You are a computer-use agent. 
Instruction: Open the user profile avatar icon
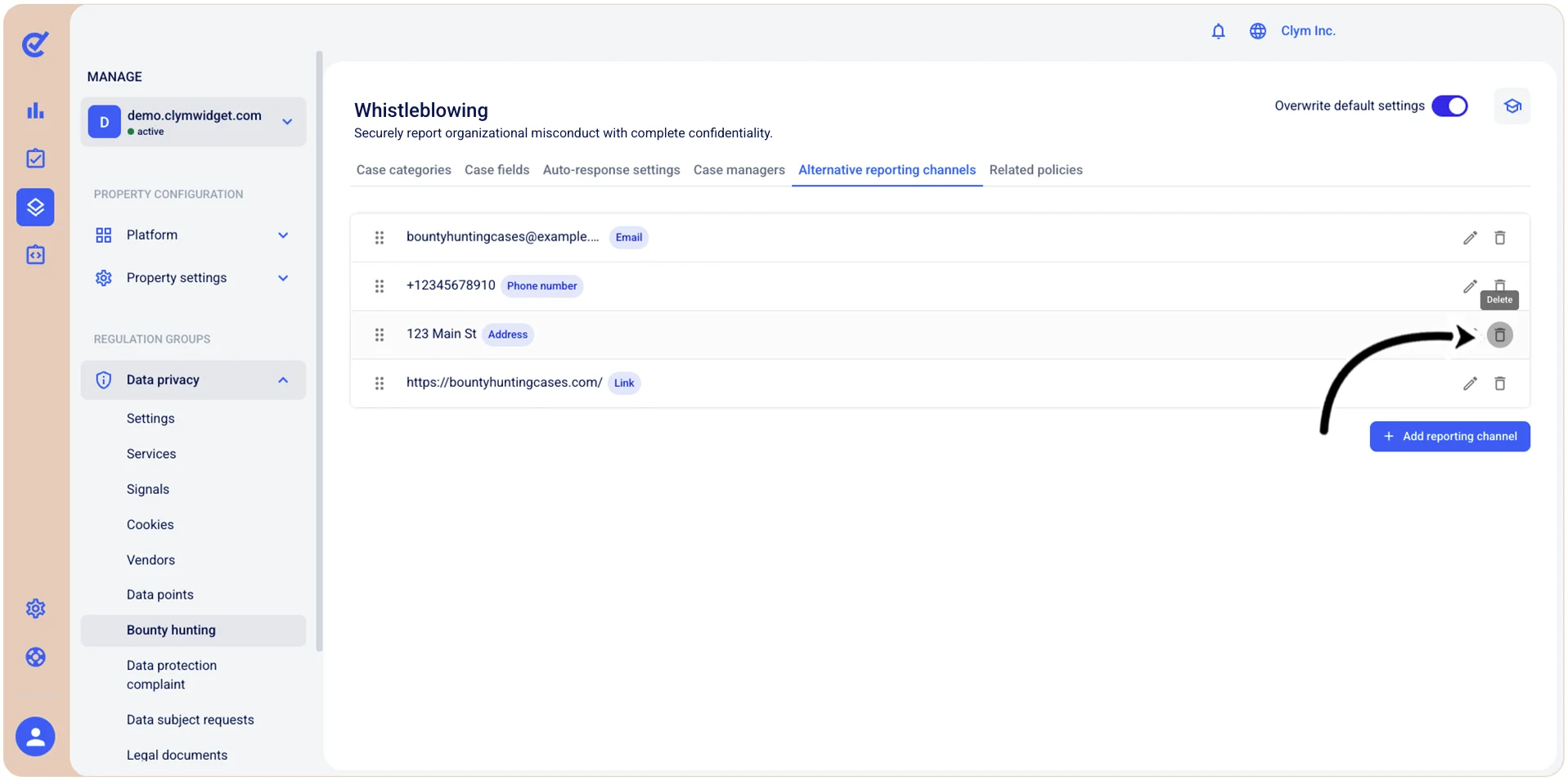tap(35, 737)
